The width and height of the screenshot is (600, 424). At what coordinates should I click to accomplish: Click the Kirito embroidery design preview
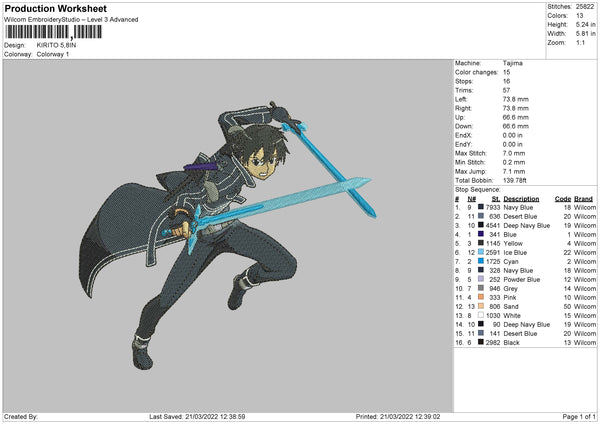click(228, 235)
